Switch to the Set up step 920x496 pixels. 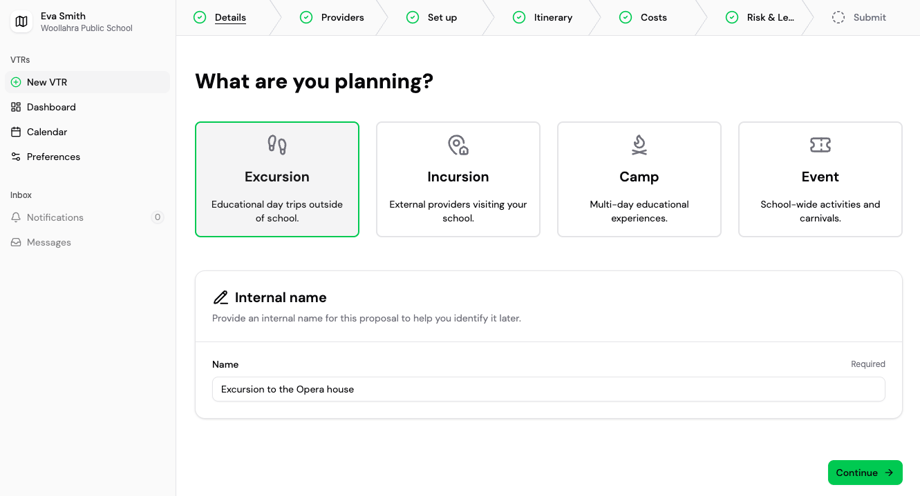tap(432, 17)
